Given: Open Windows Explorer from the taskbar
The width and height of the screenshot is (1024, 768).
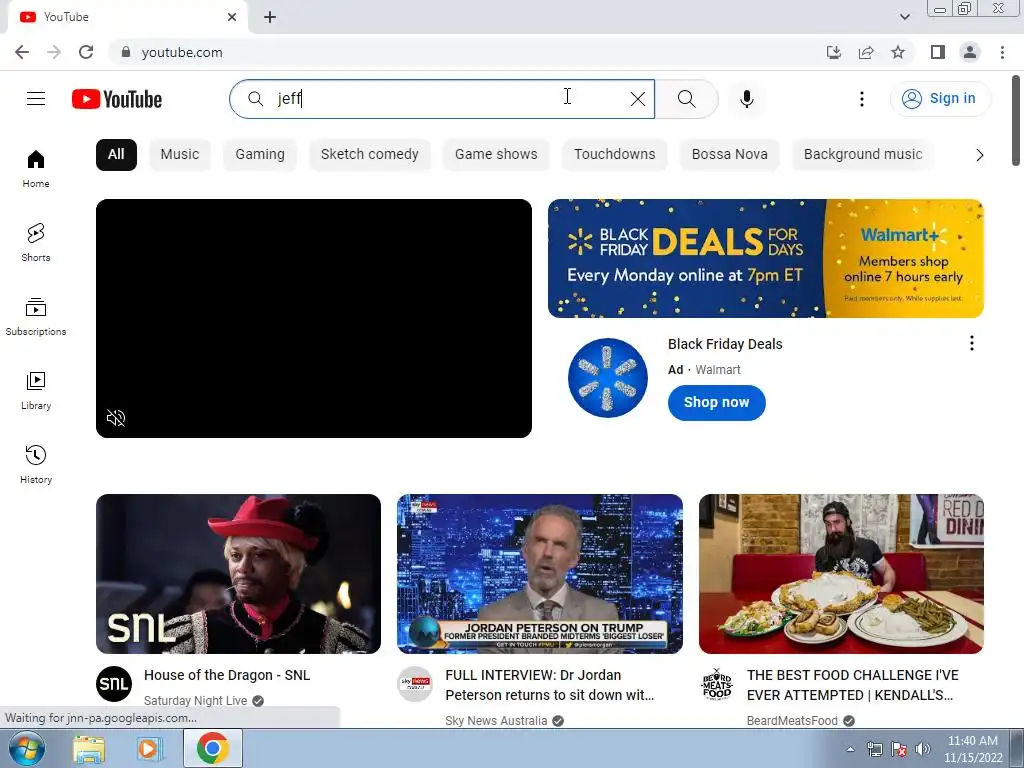Looking at the screenshot, I should 89,748.
